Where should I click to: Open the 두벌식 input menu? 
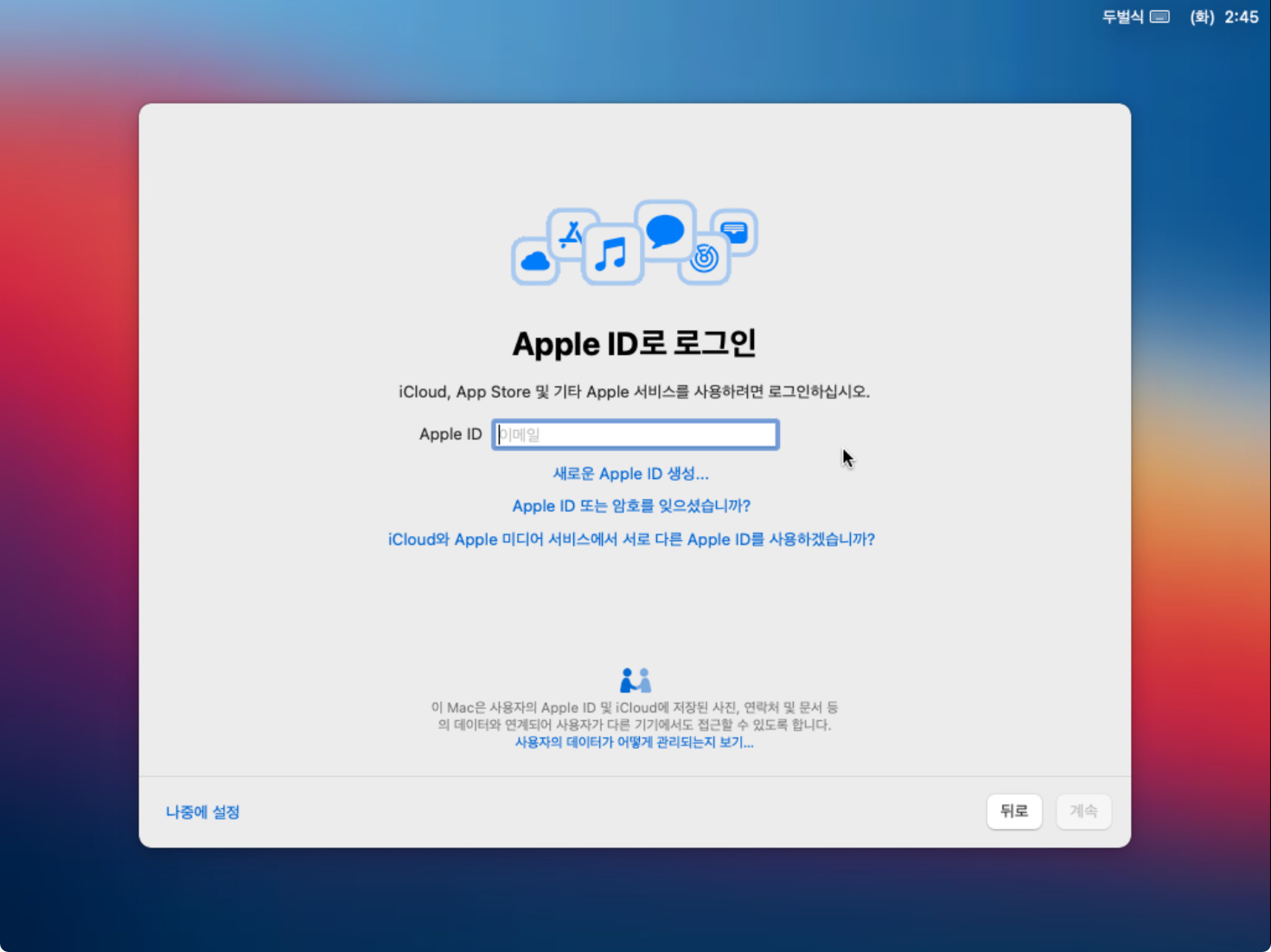click(x=1123, y=17)
